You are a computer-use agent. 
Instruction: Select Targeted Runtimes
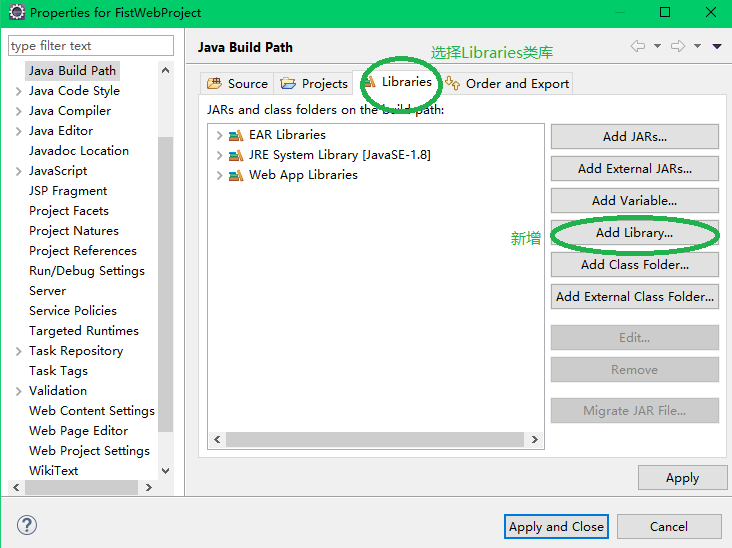[x=84, y=331]
